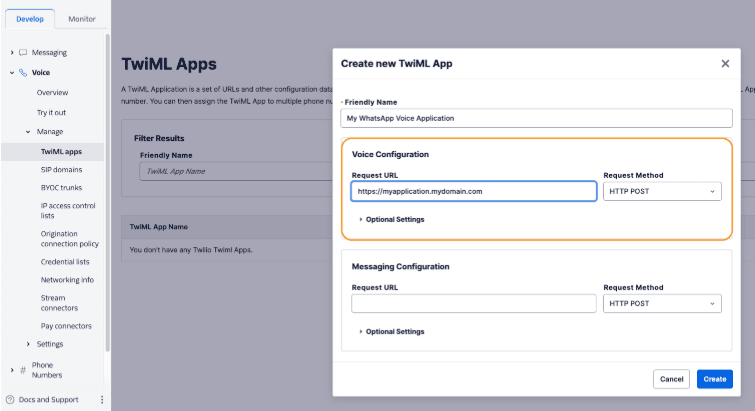This screenshot has width=755, height=411.
Task: Select the Develop tab
Action: [x=30, y=19]
